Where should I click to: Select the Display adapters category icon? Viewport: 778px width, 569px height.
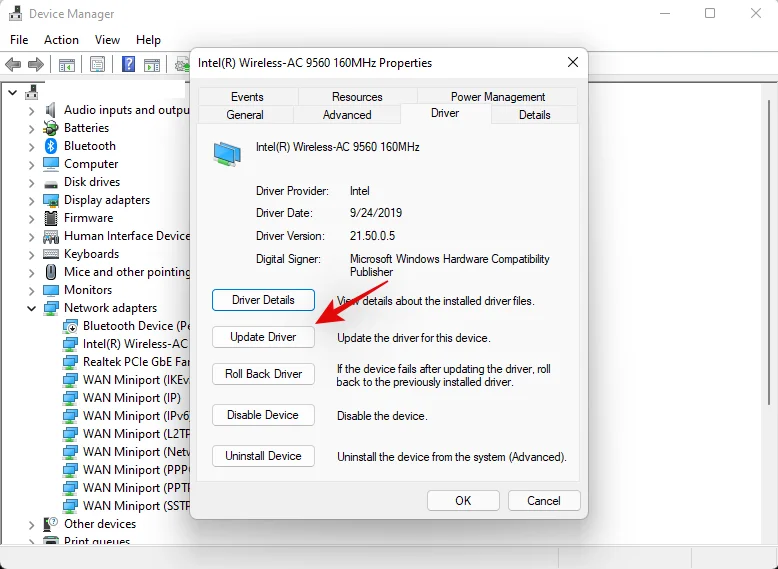[51, 200]
